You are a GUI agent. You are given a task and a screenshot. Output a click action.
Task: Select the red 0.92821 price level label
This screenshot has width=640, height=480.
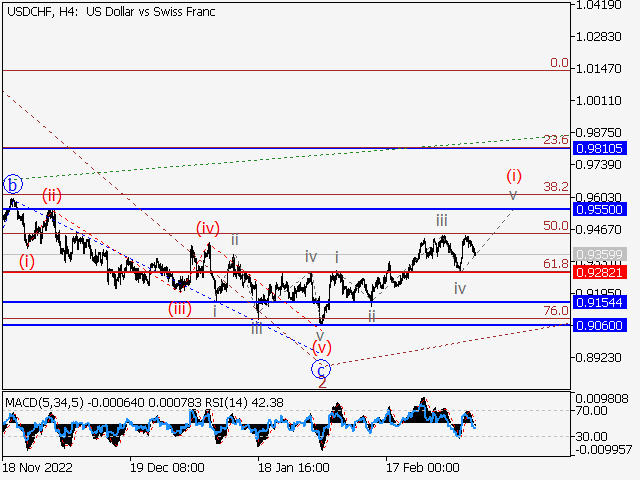(x=599, y=272)
